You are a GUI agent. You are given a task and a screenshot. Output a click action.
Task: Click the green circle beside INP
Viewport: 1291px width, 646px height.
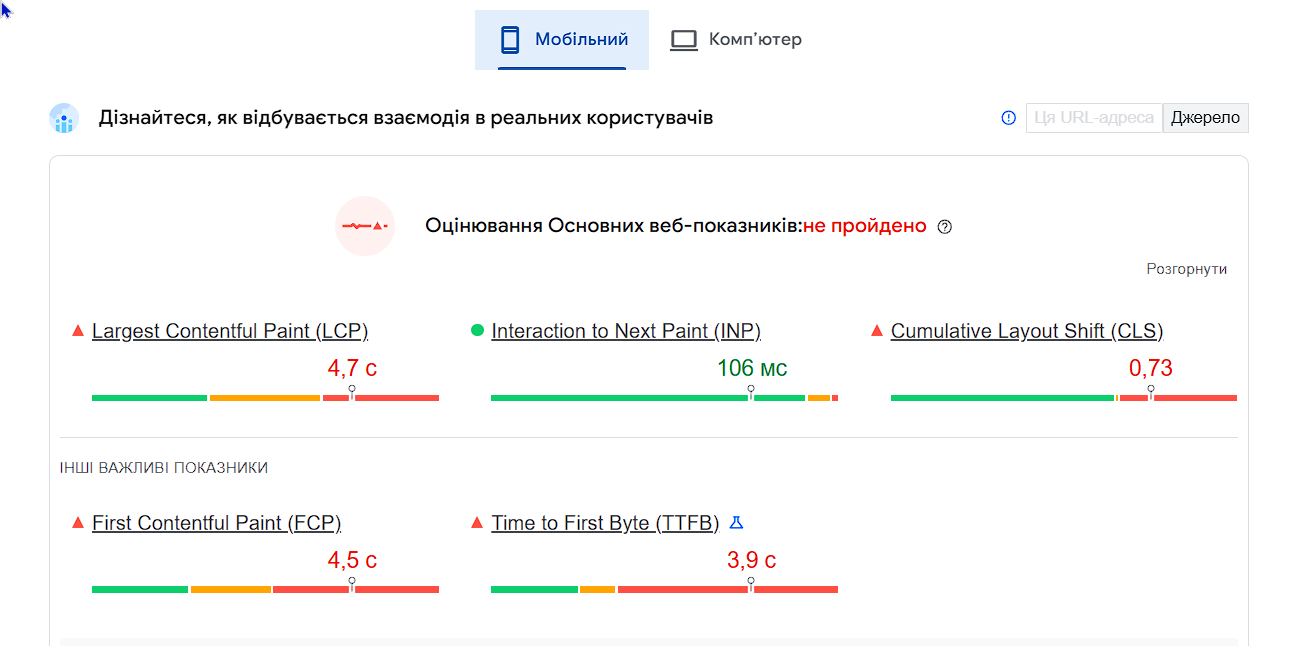[477, 331]
